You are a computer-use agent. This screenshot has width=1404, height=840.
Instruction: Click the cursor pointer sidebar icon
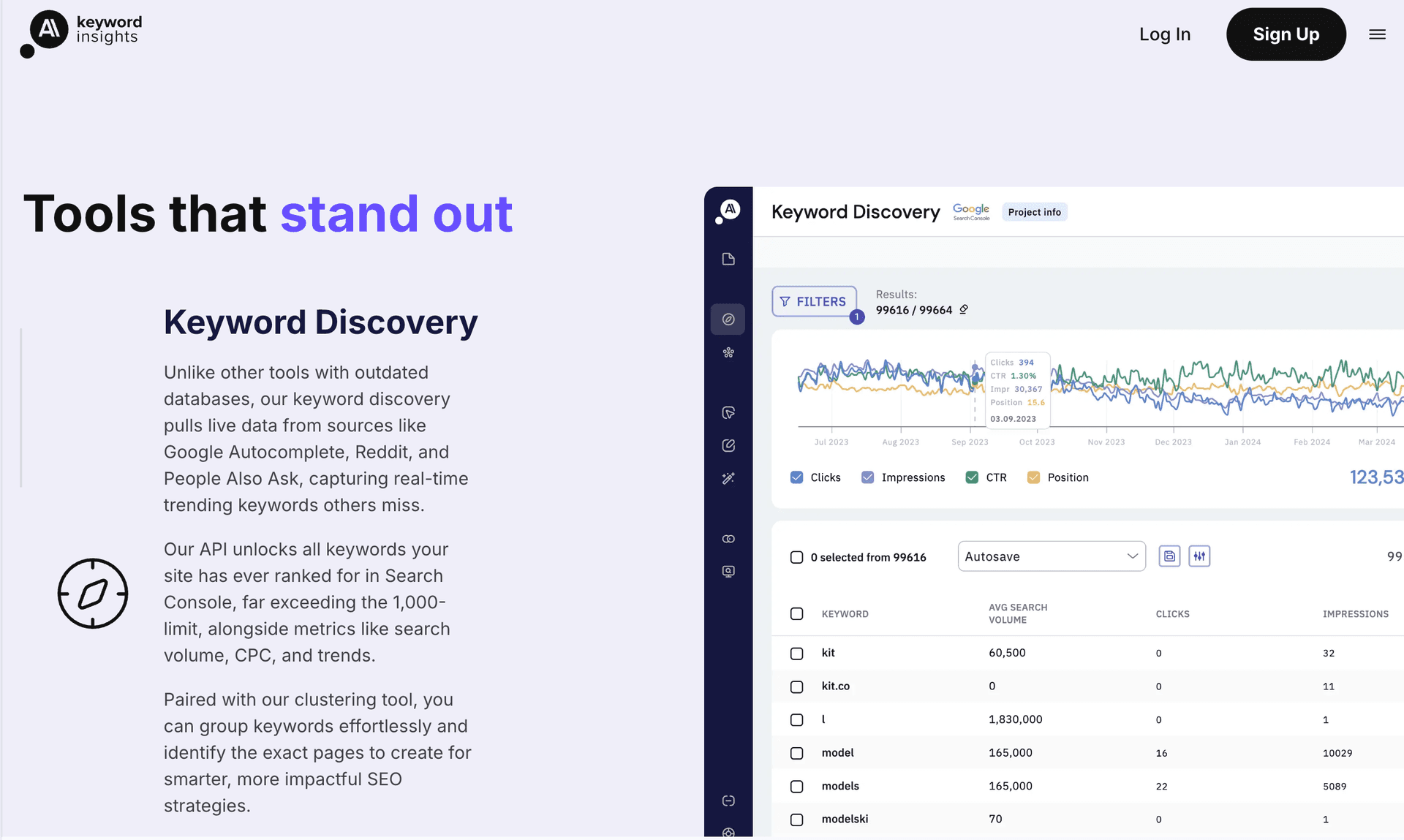tap(728, 413)
